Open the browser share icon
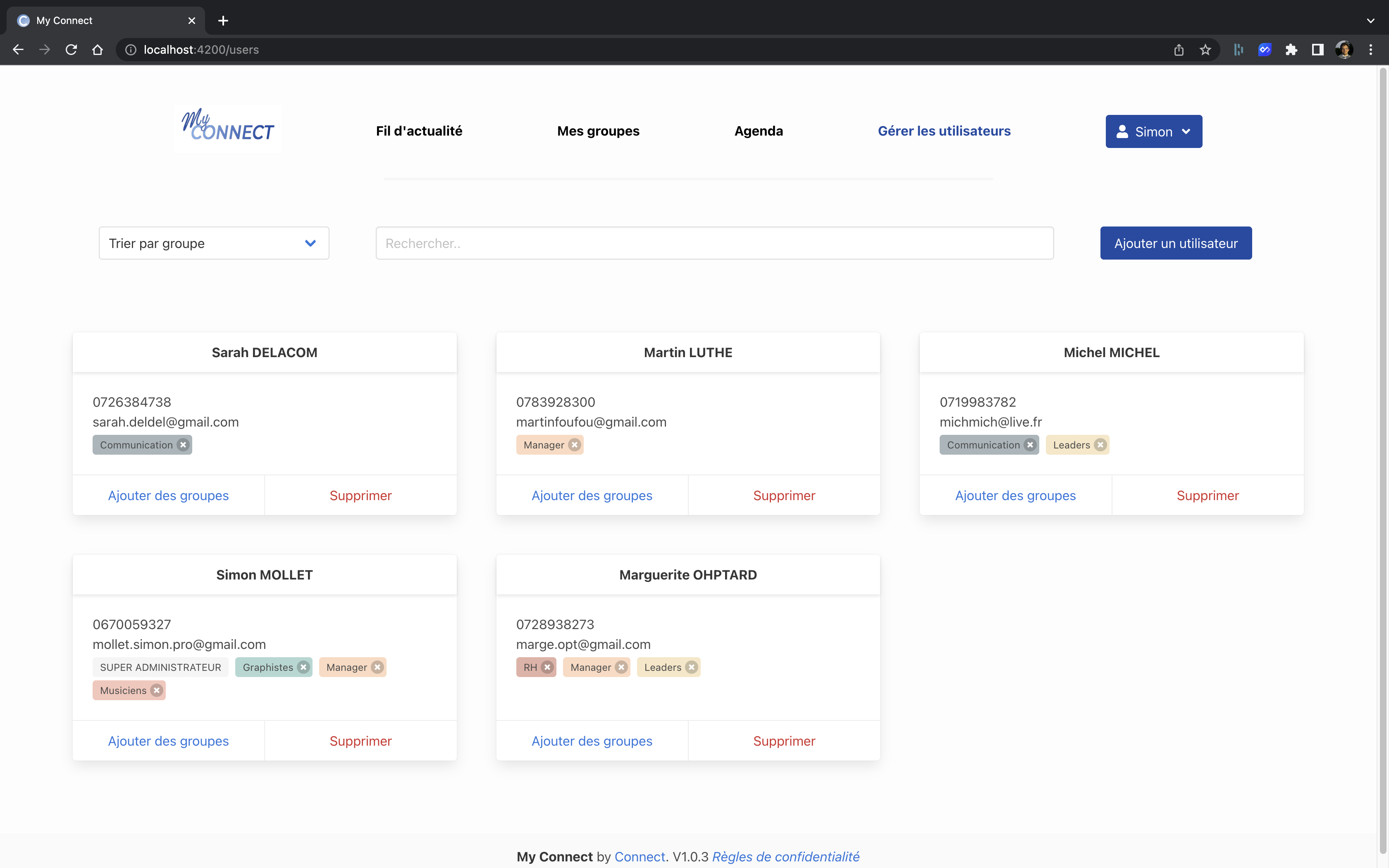The height and width of the screenshot is (868, 1389). point(1179,49)
